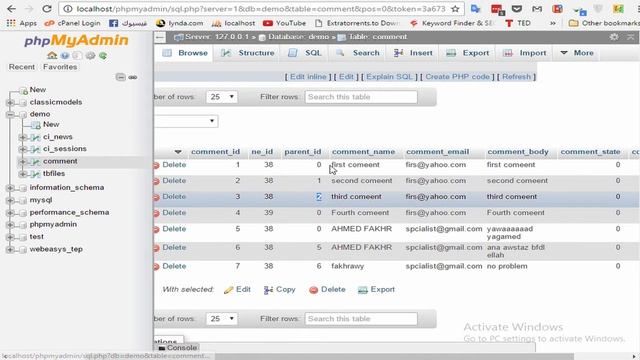This screenshot has width=640, height=360.
Task: Click the horizontal scrollbar at bottom
Action: 394,356
